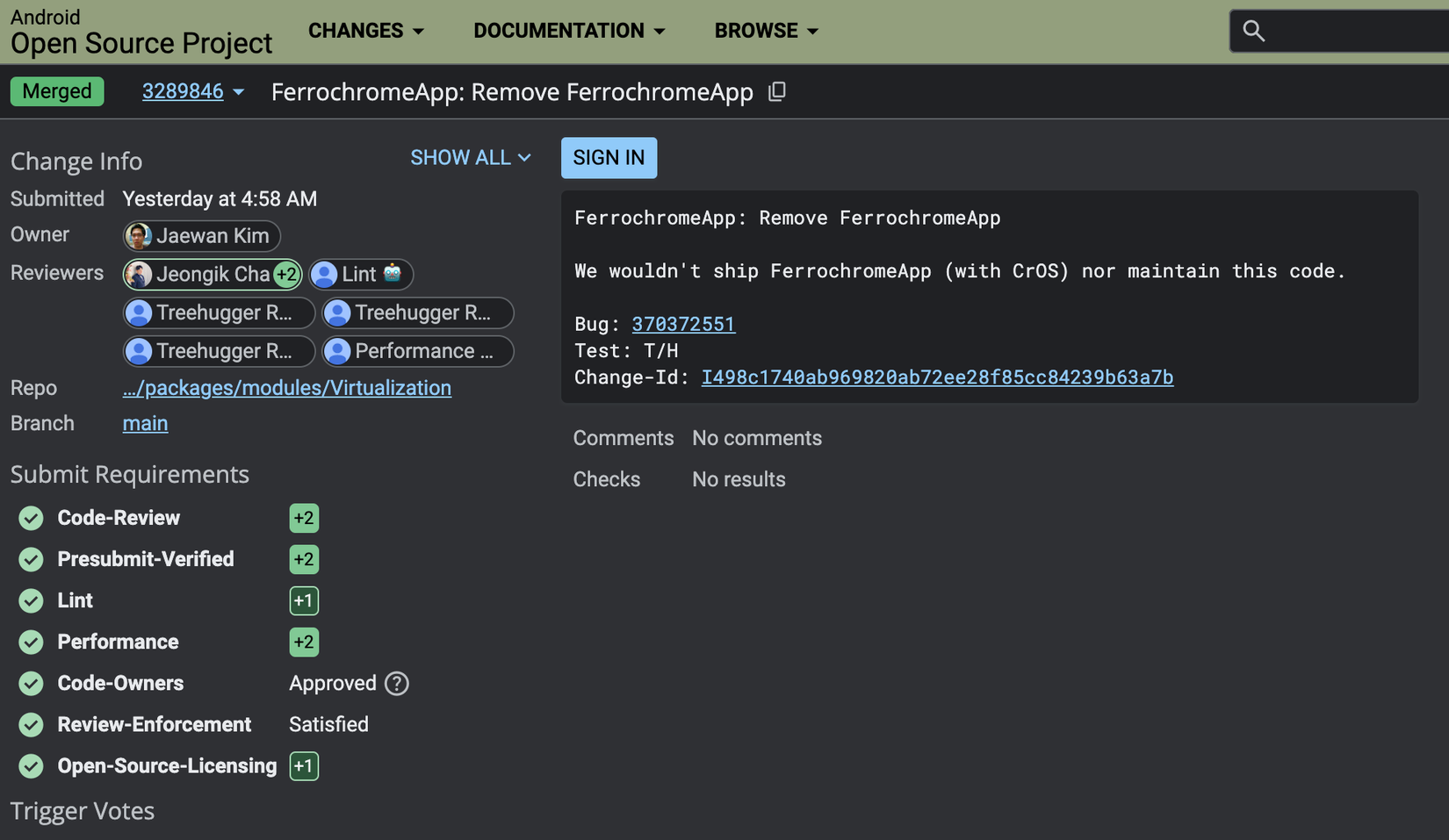
Task: Click the Lint reviewer robot icon
Action: (x=393, y=274)
